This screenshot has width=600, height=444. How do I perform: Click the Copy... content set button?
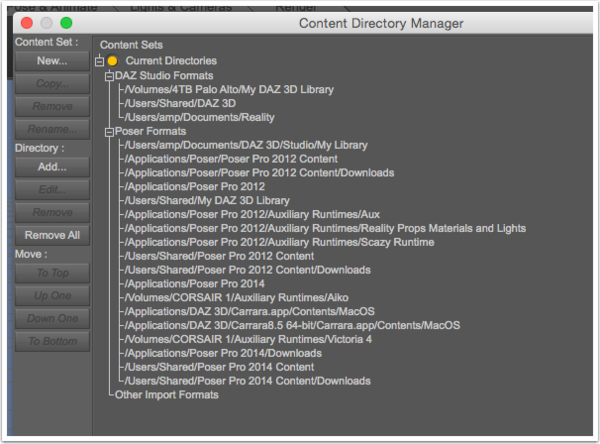tap(52, 83)
